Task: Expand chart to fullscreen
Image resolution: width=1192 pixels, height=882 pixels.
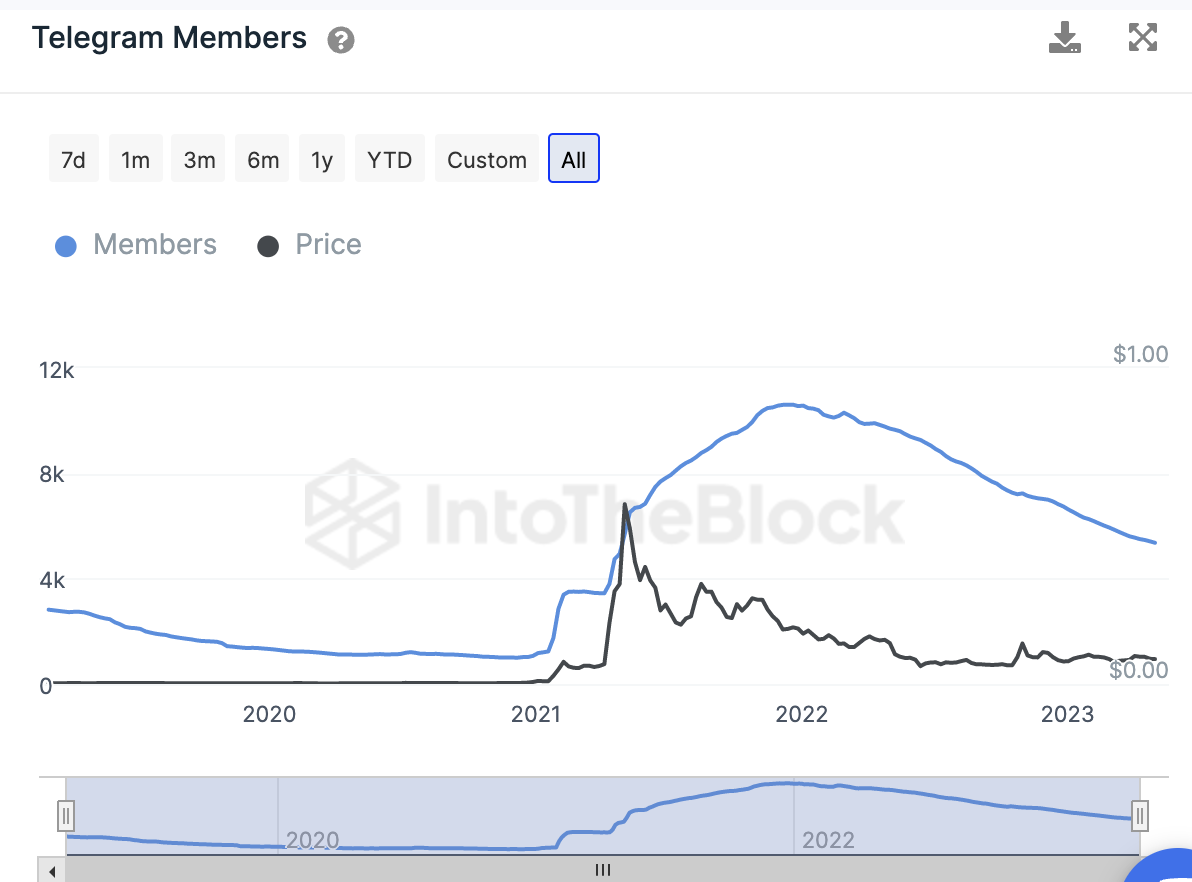Action: coord(1142,38)
